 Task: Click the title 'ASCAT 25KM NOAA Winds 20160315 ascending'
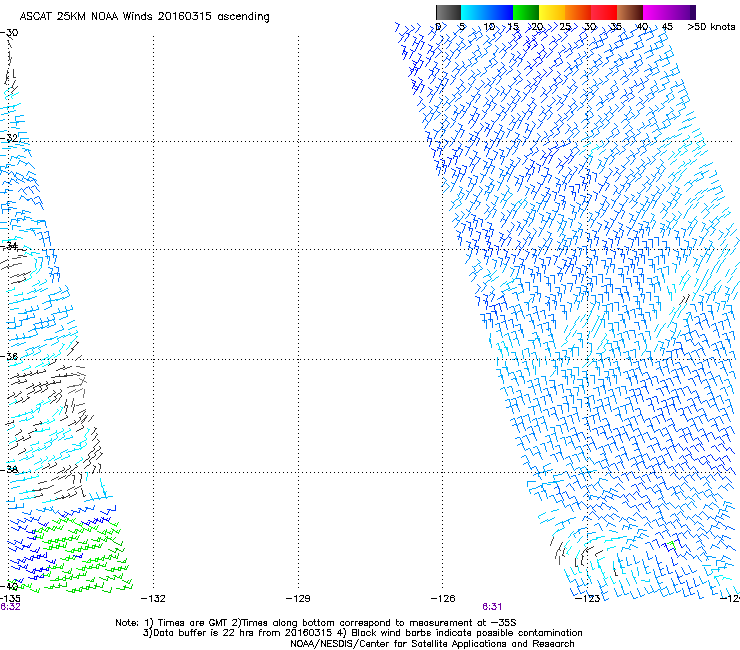tap(144, 17)
